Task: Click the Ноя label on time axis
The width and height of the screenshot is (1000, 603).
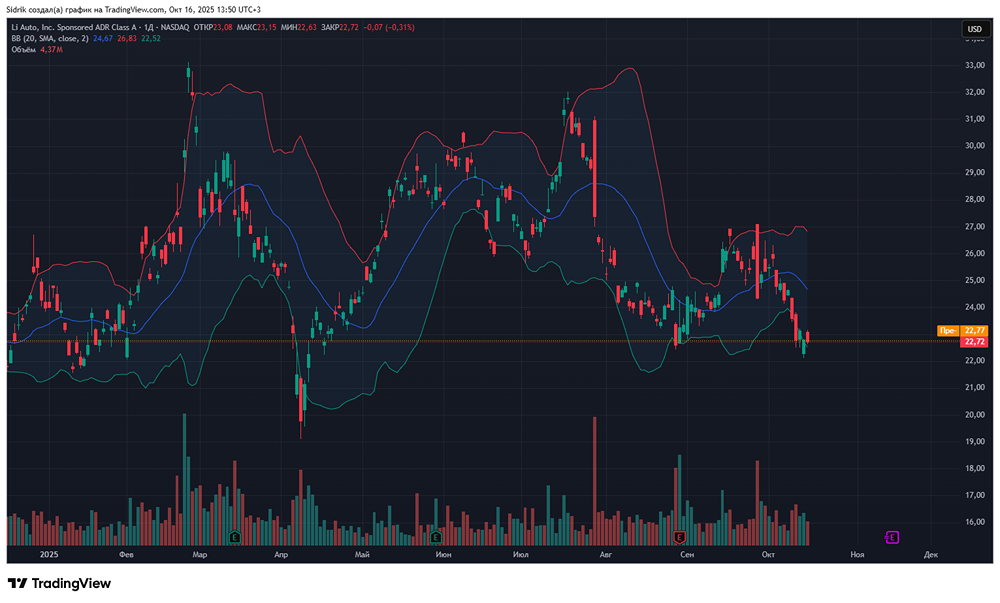Action: pyautogui.click(x=857, y=555)
